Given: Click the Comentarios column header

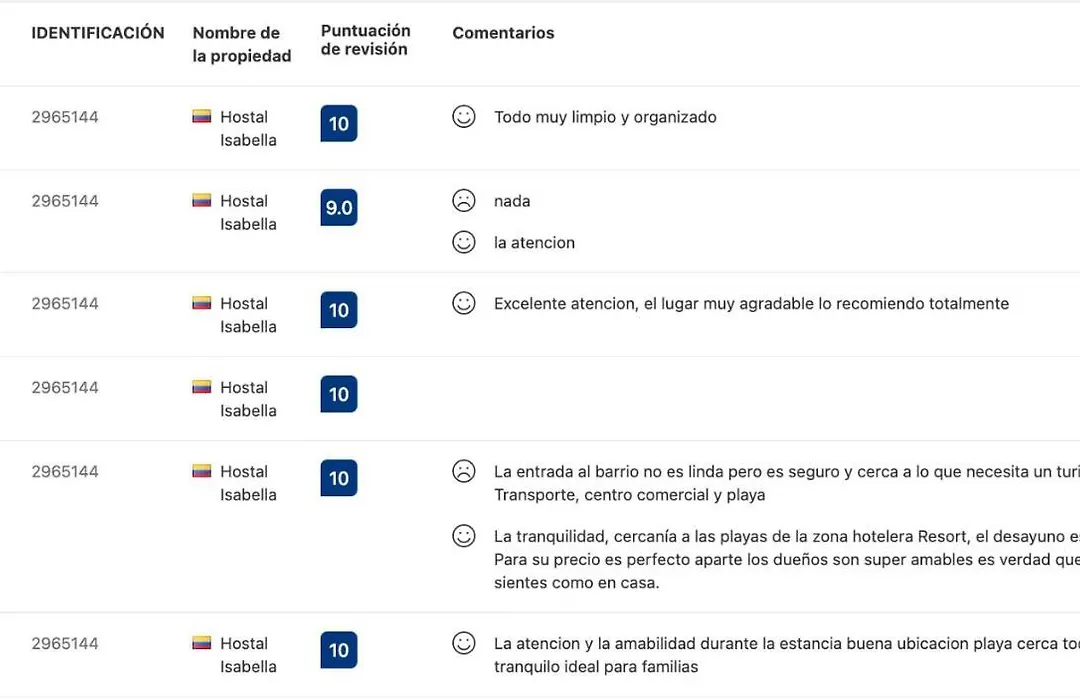Looking at the screenshot, I should pyautogui.click(x=503, y=33).
